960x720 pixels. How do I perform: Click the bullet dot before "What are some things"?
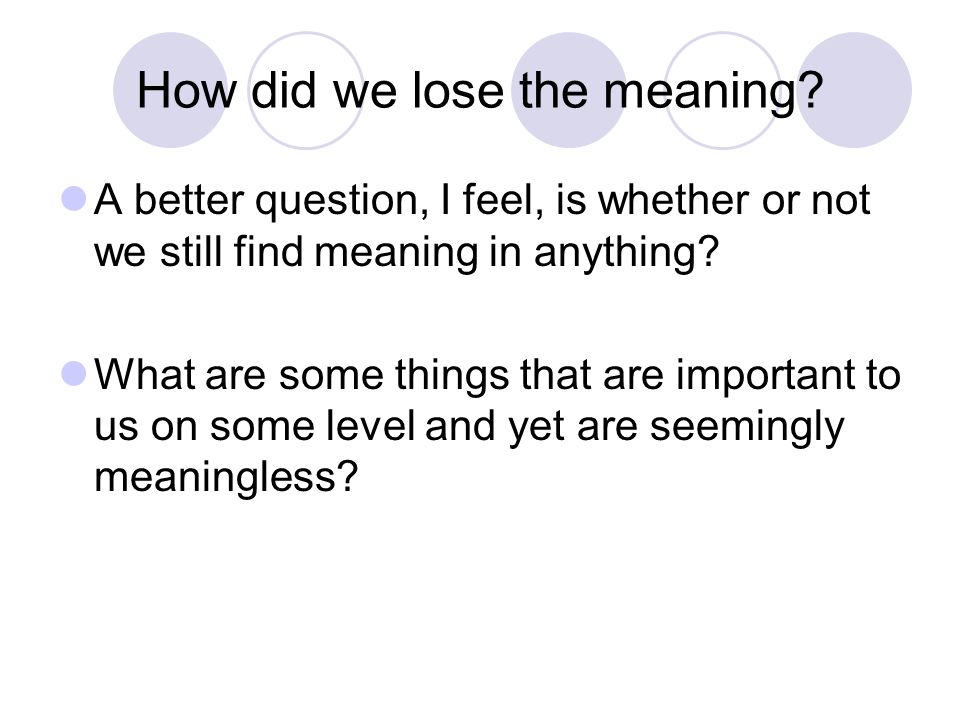point(74,373)
